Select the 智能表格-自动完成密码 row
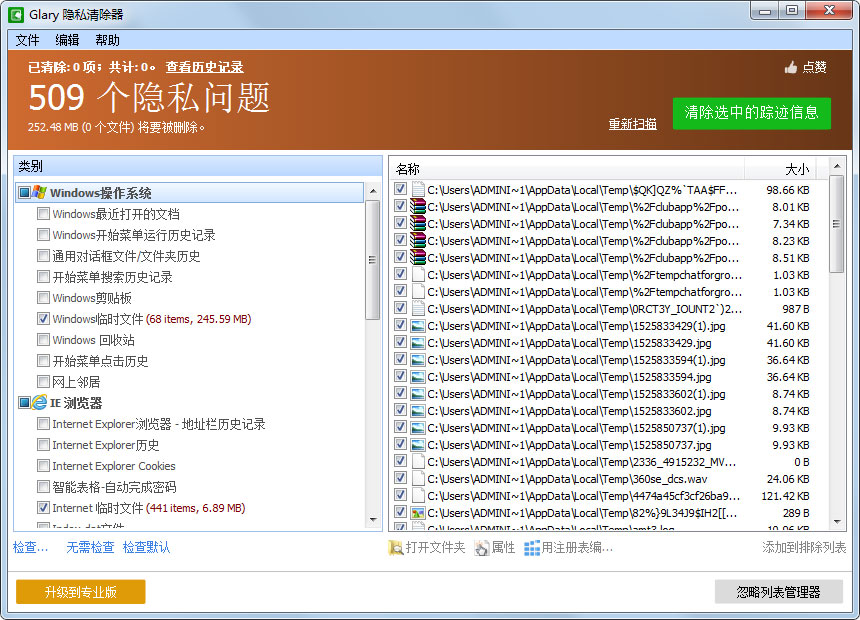The width and height of the screenshot is (860, 620). pos(114,487)
